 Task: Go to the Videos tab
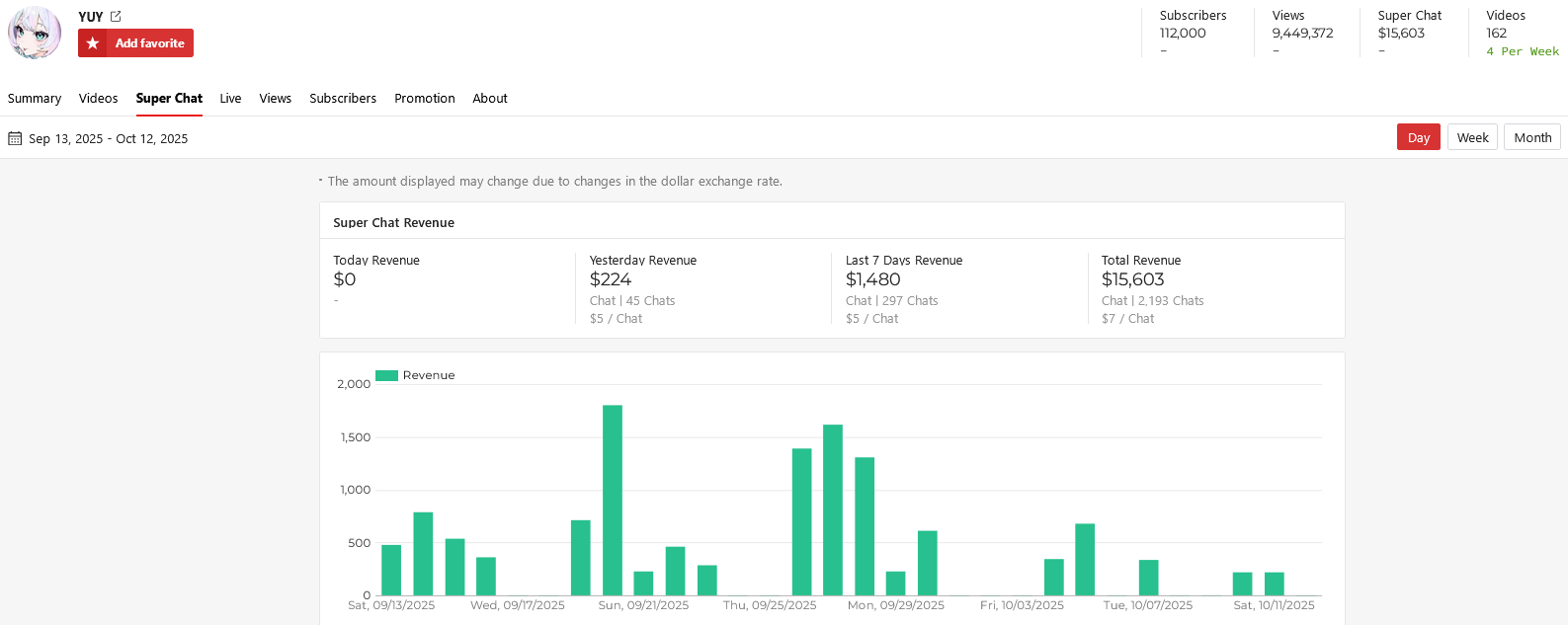click(98, 99)
